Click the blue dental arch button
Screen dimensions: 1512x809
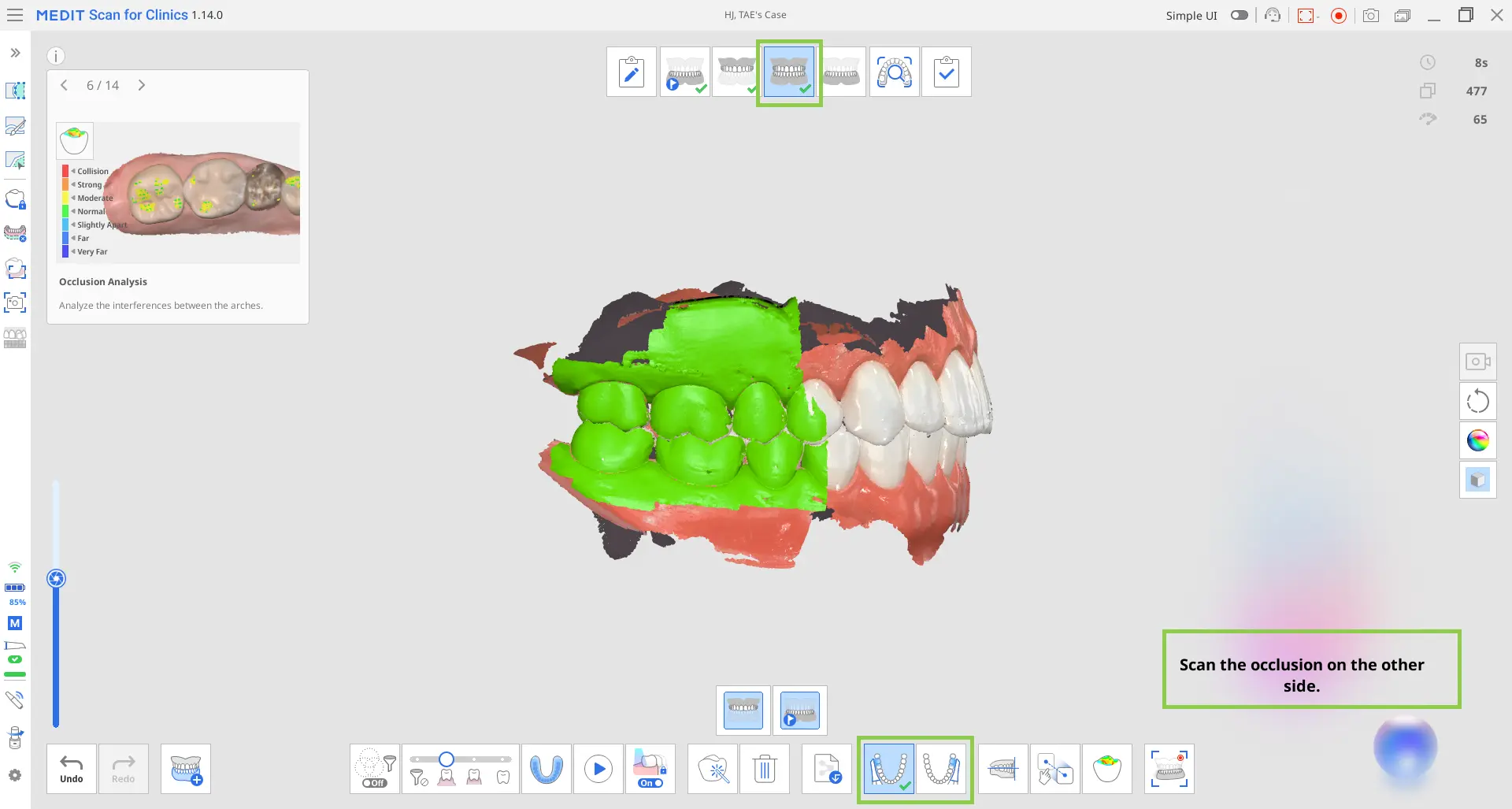point(547,769)
